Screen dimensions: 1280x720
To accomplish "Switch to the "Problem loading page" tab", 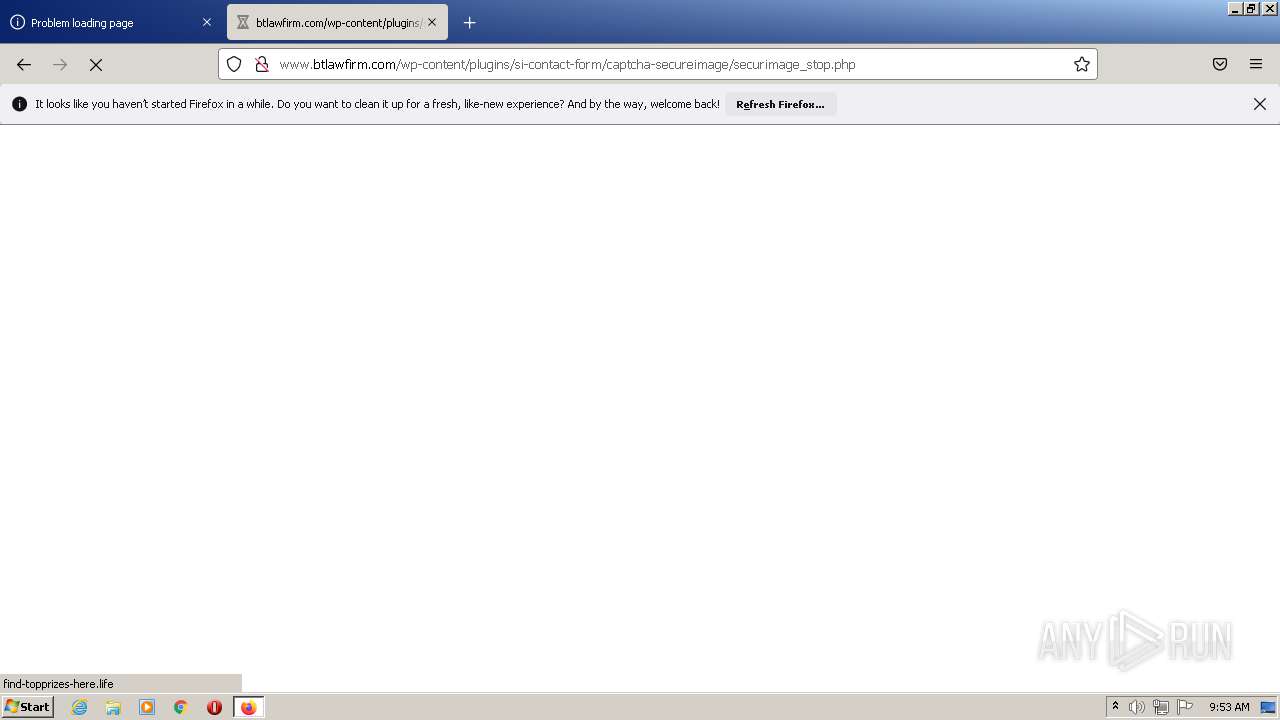I will (110, 22).
